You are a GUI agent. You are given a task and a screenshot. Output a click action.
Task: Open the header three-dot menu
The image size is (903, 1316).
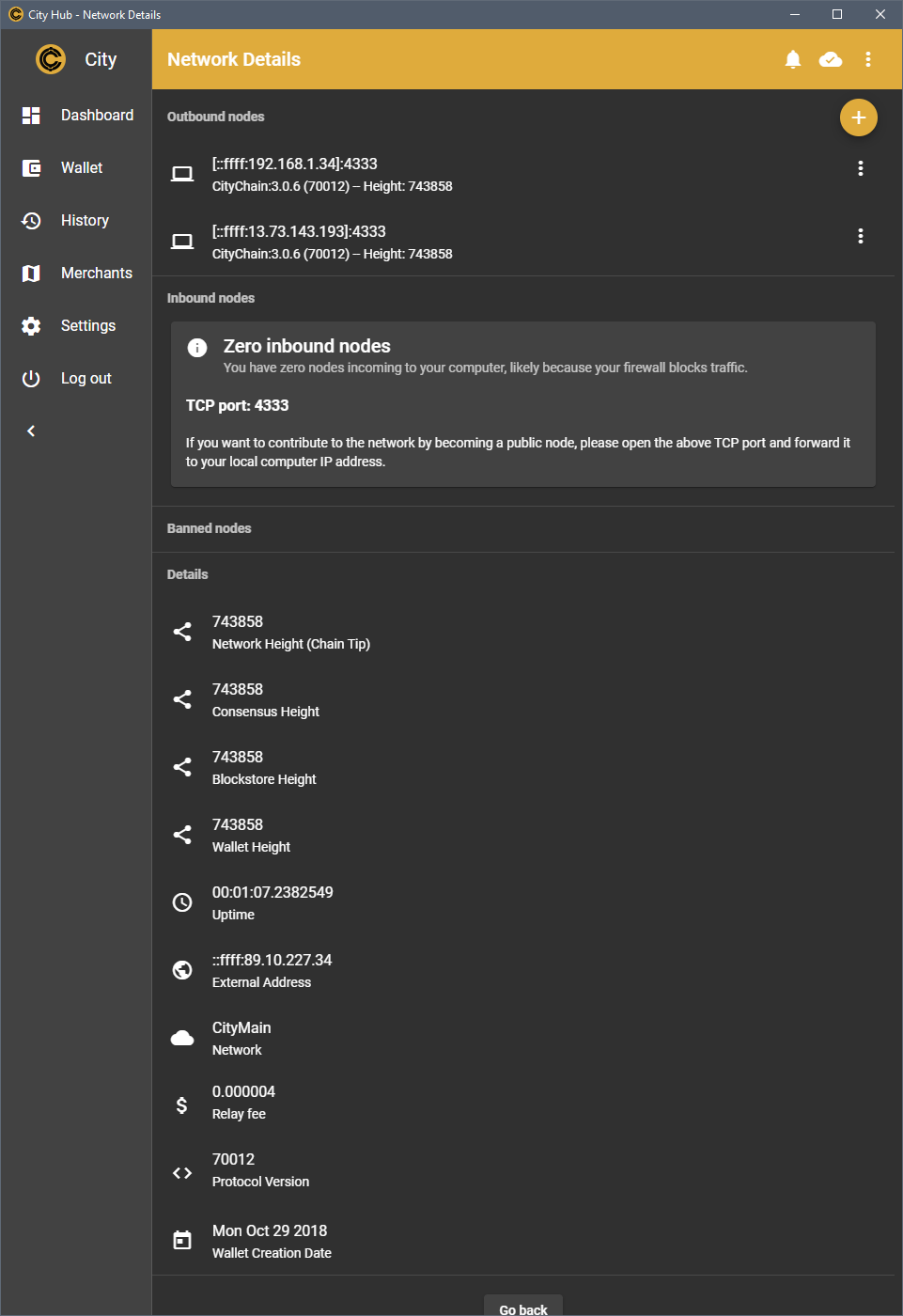click(x=868, y=59)
